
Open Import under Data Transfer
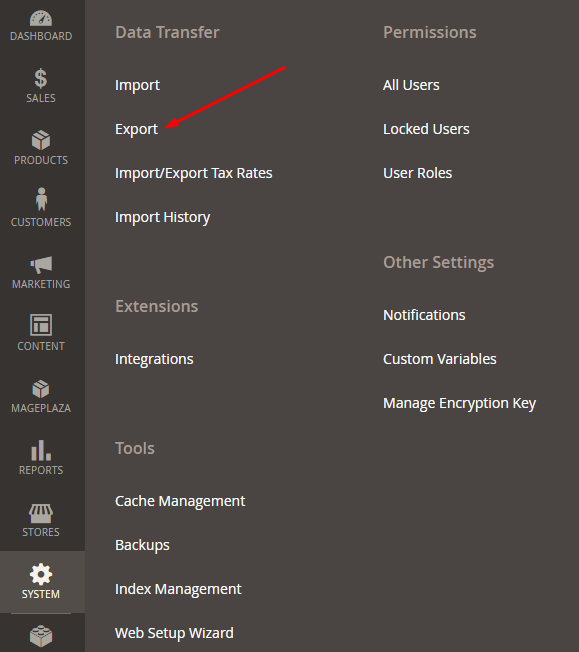137,85
